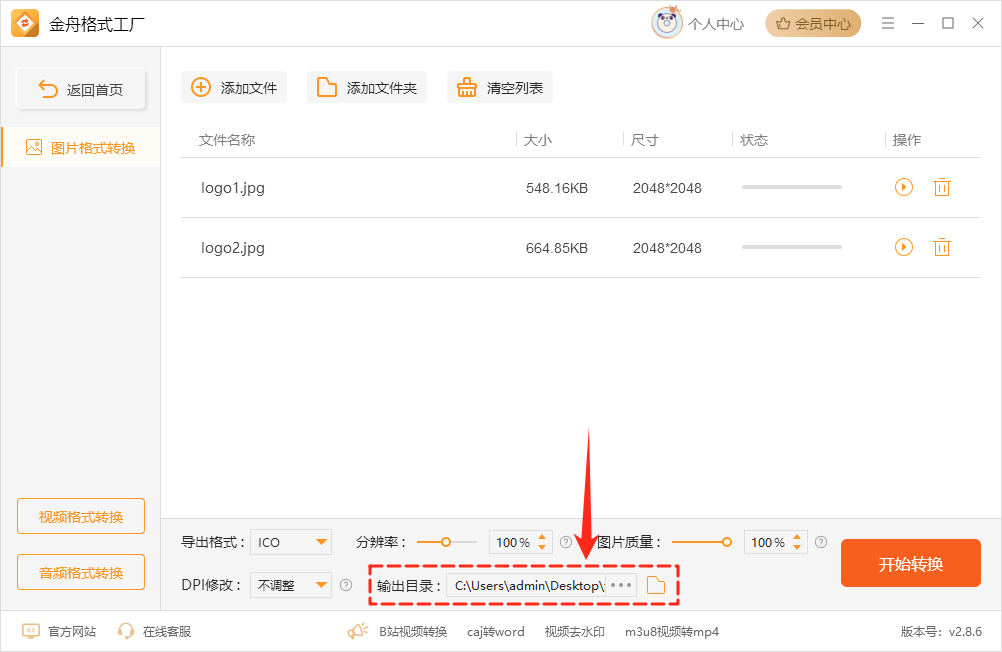Image resolution: width=1002 pixels, height=652 pixels.
Task: Click the 在线客服 headset icon
Action: pyautogui.click(x=126, y=632)
